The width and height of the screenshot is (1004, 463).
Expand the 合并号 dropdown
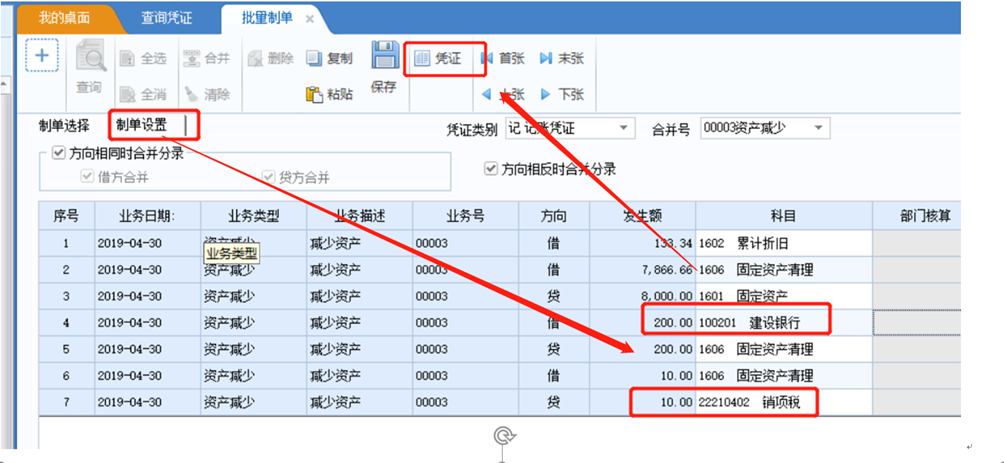(x=818, y=128)
